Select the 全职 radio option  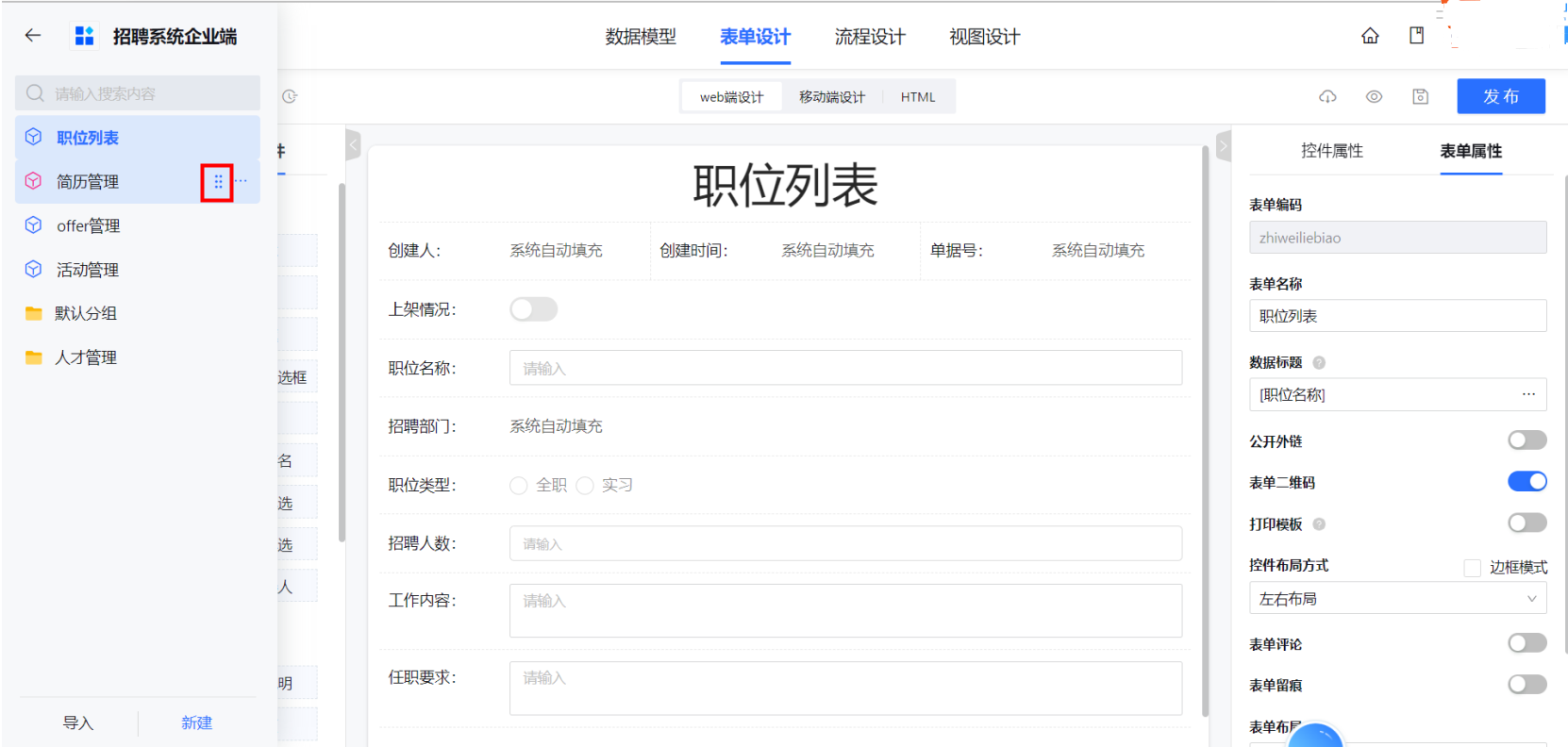coord(518,485)
